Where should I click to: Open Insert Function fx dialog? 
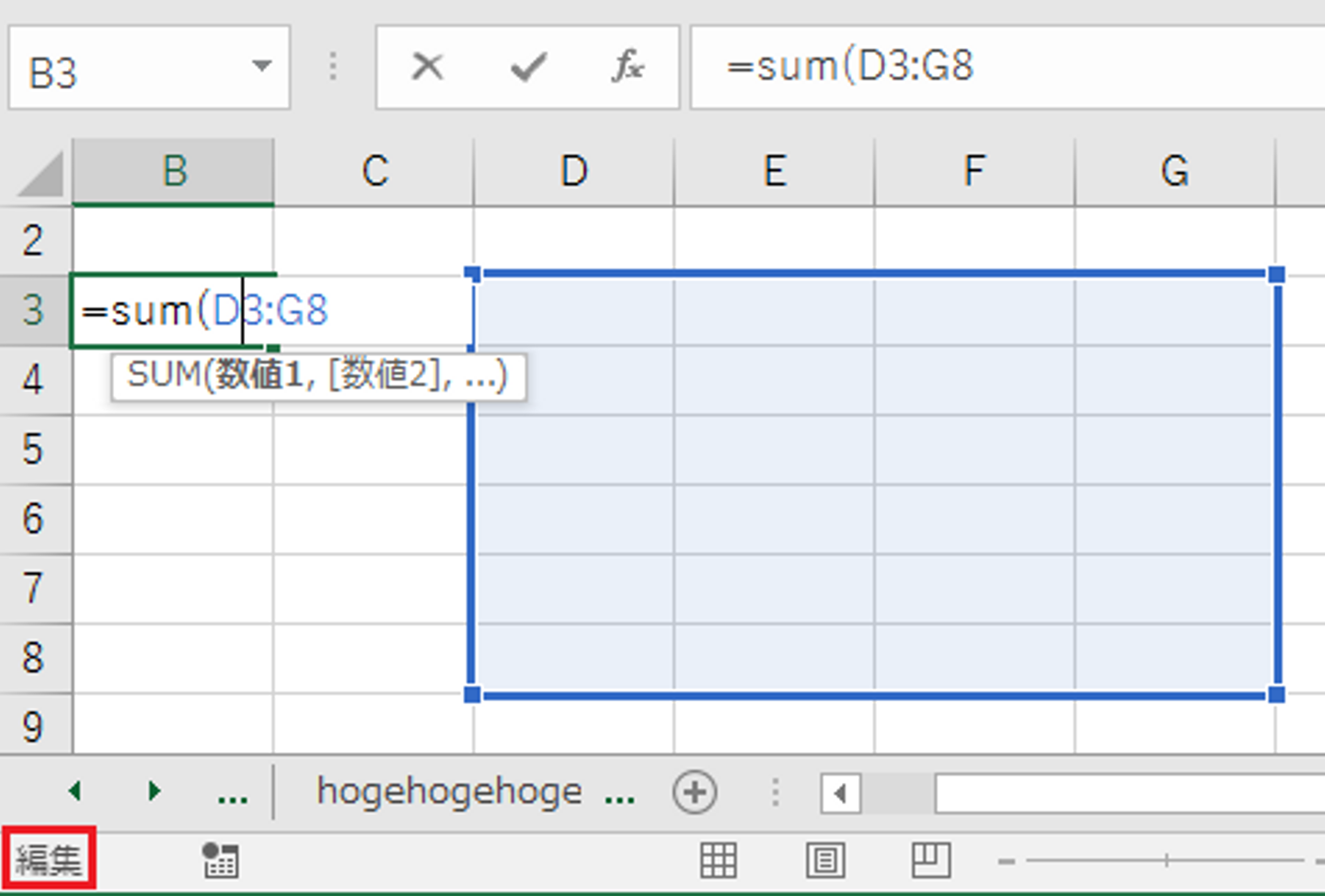point(628,66)
